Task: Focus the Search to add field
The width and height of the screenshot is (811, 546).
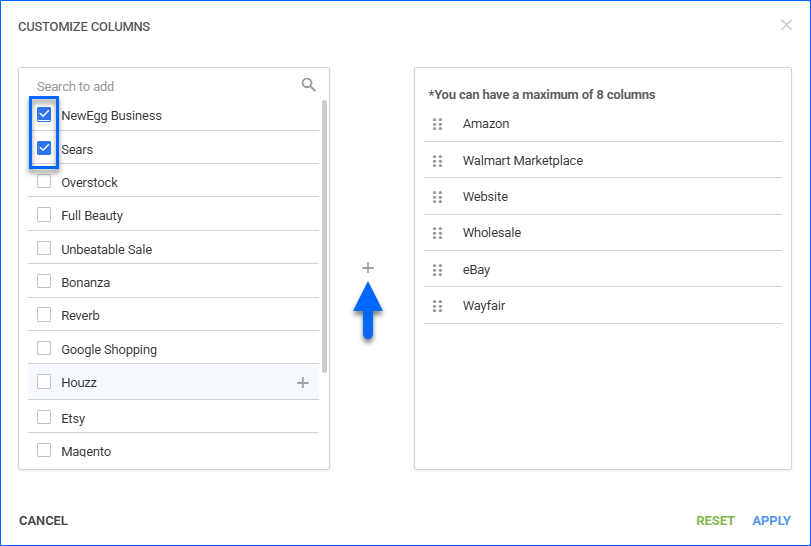Action: click(x=160, y=86)
